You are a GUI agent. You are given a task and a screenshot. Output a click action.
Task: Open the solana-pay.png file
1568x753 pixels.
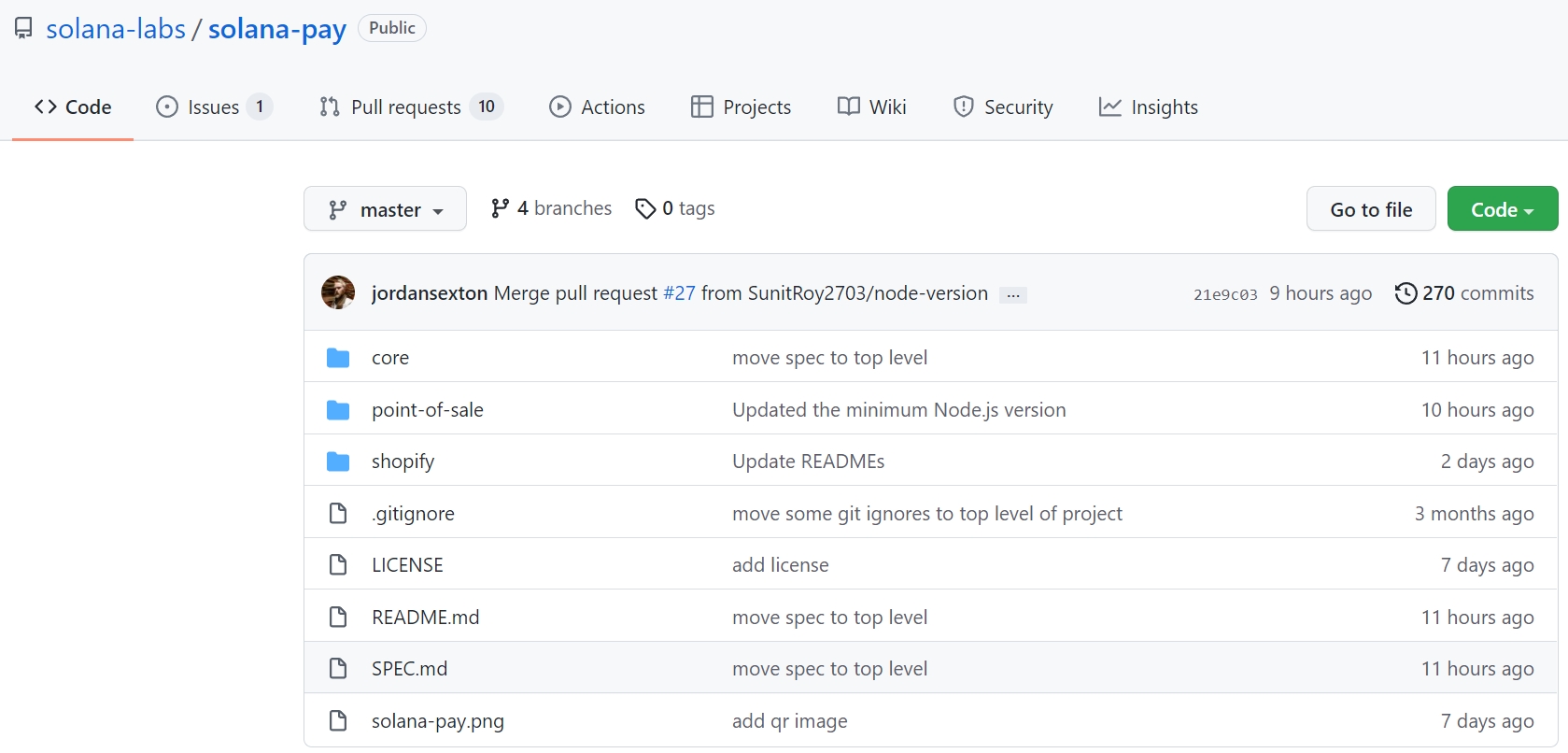(438, 721)
